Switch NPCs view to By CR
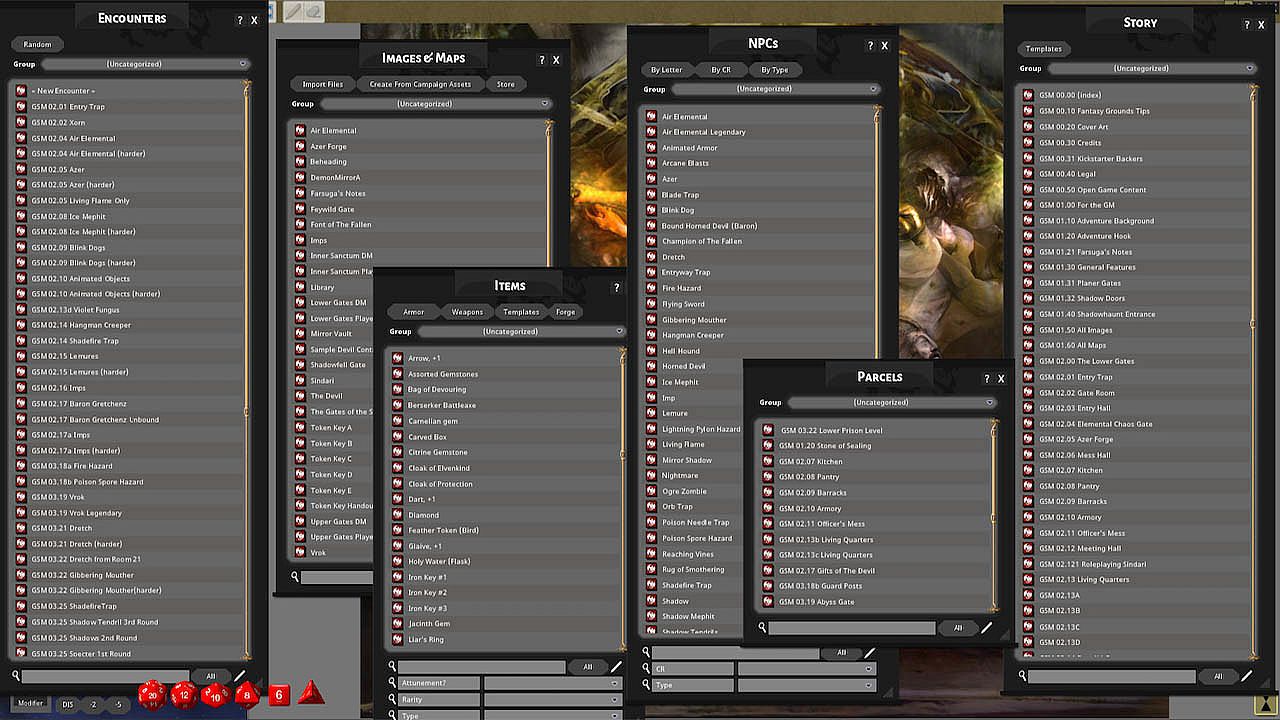 (721, 70)
